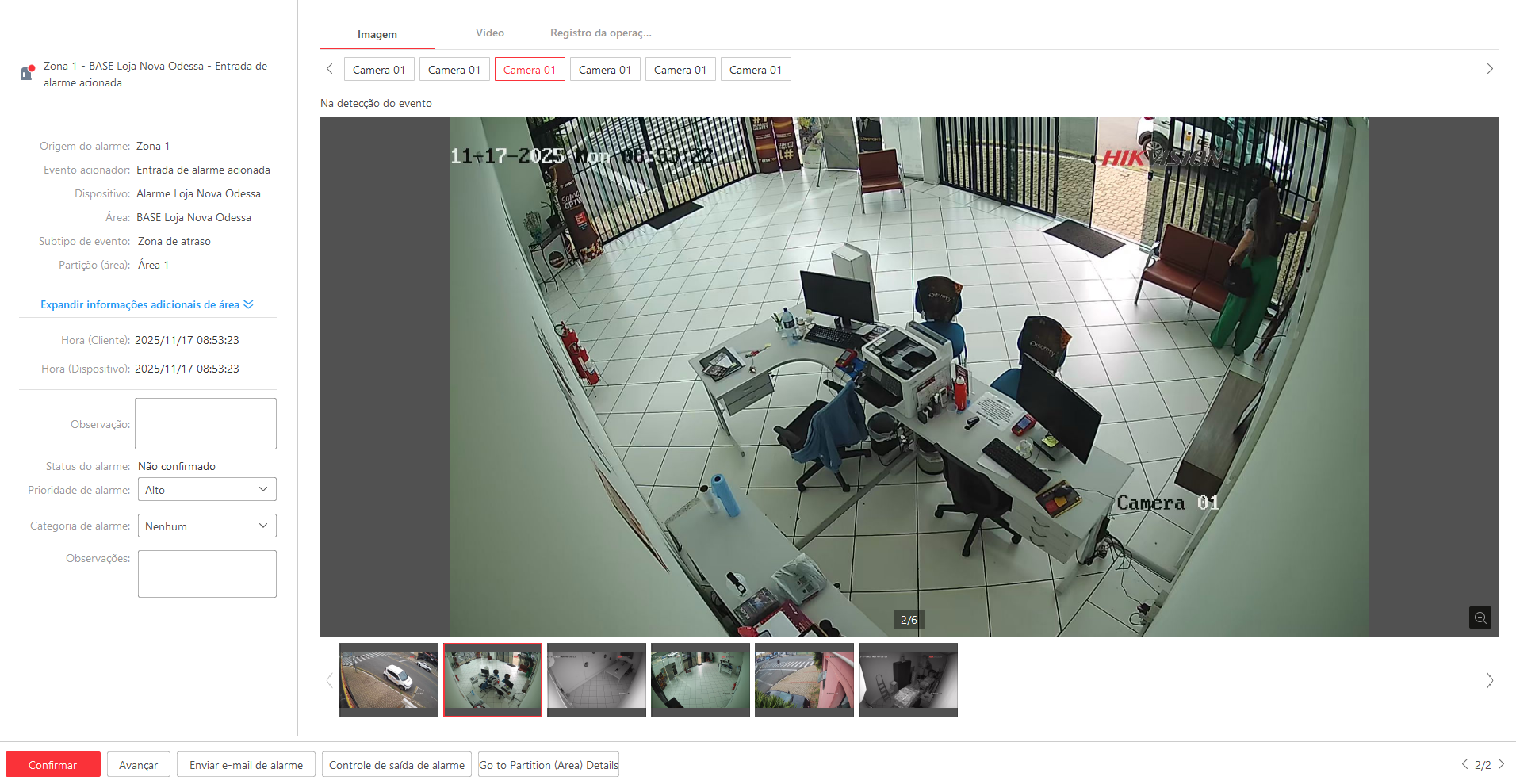
Task: Click Controle de saída de alarme
Action: (396, 765)
